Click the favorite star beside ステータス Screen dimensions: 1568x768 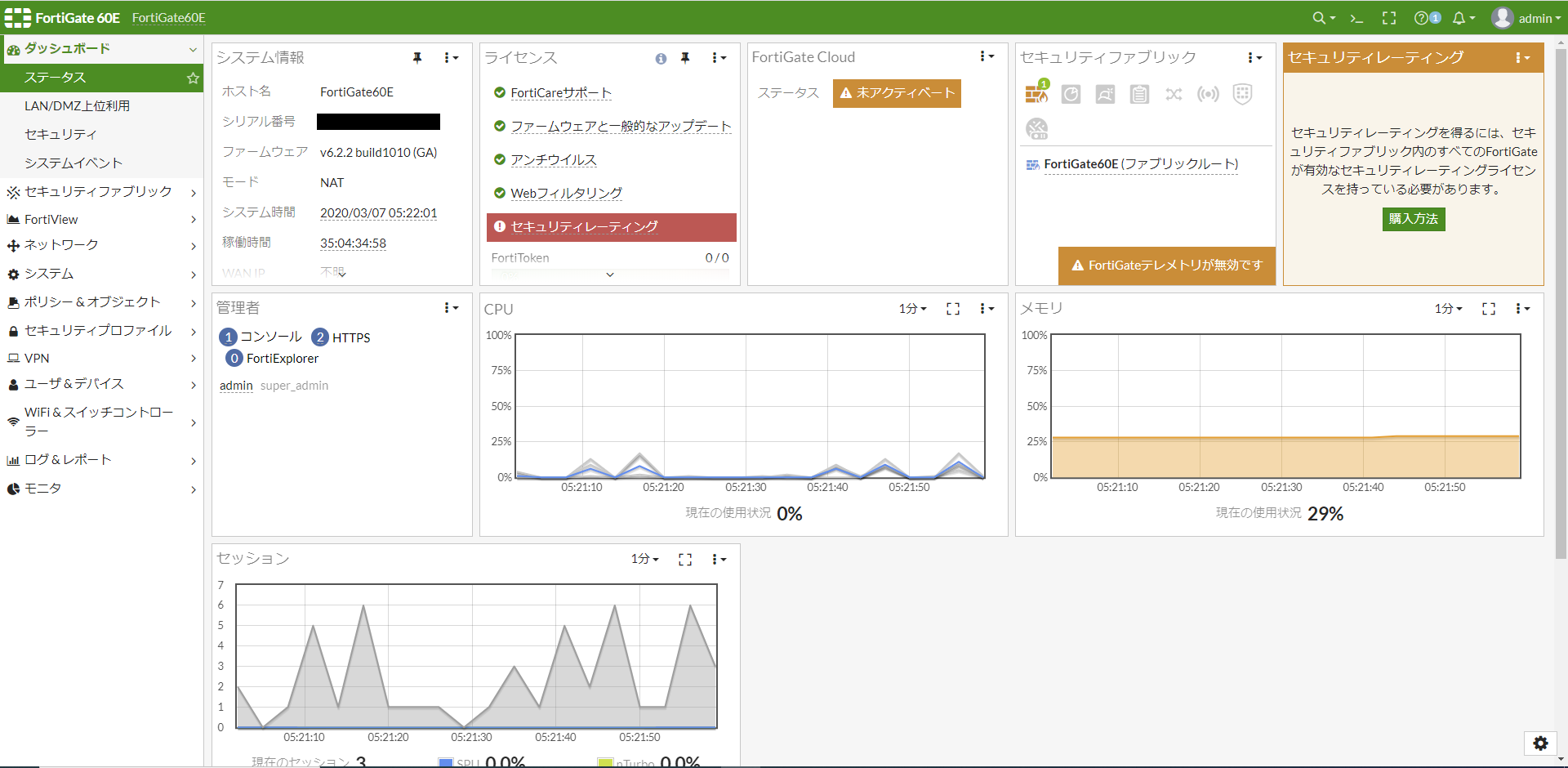coord(193,78)
